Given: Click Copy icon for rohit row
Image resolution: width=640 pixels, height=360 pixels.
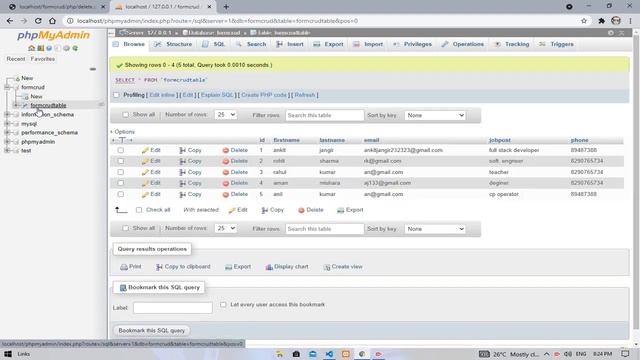Looking at the screenshot, I should click(x=182, y=161).
